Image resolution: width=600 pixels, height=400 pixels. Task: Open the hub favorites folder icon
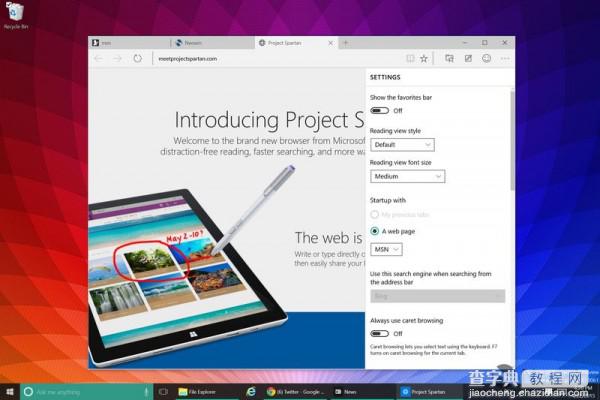(449, 58)
